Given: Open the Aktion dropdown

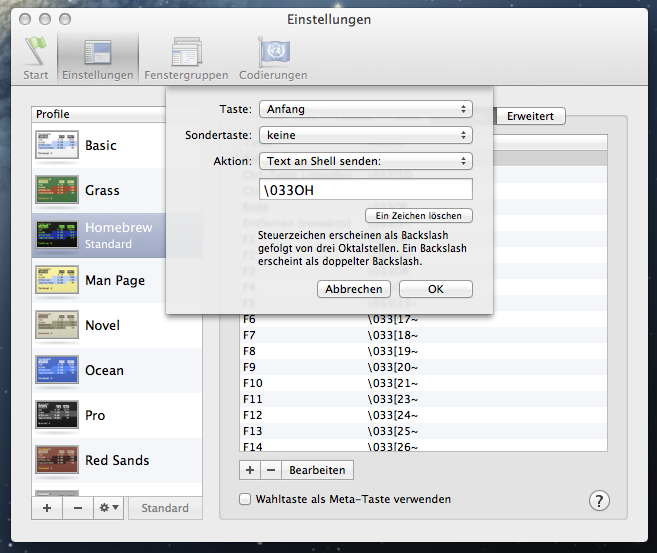Looking at the screenshot, I should [x=366, y=161].
